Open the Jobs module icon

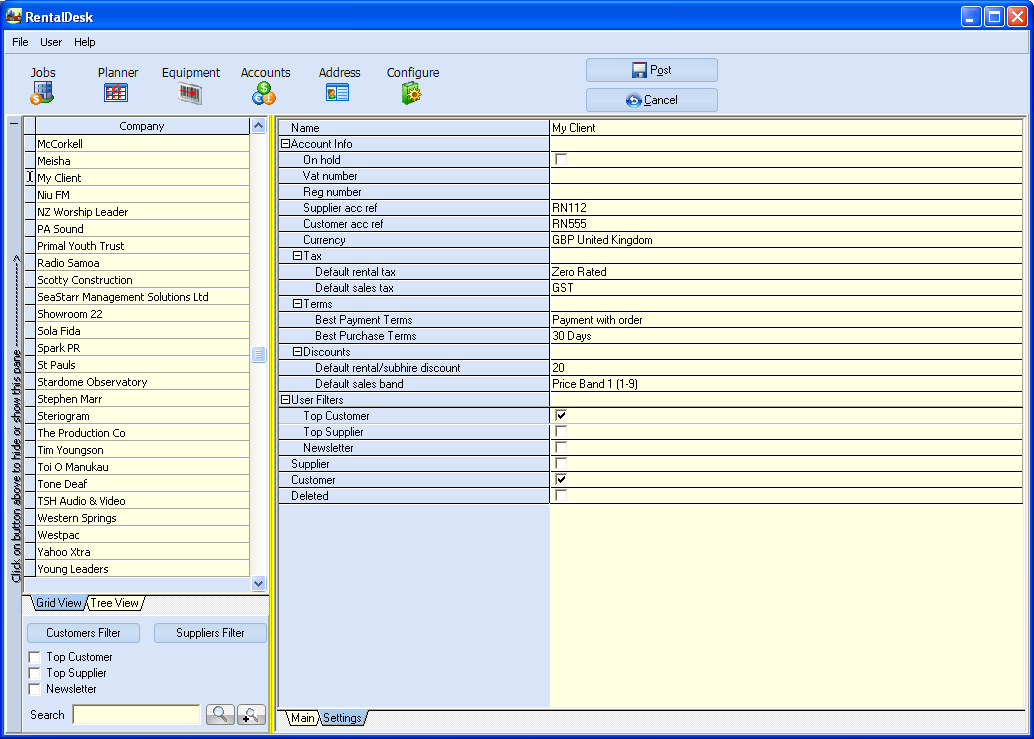pos(42,93)
